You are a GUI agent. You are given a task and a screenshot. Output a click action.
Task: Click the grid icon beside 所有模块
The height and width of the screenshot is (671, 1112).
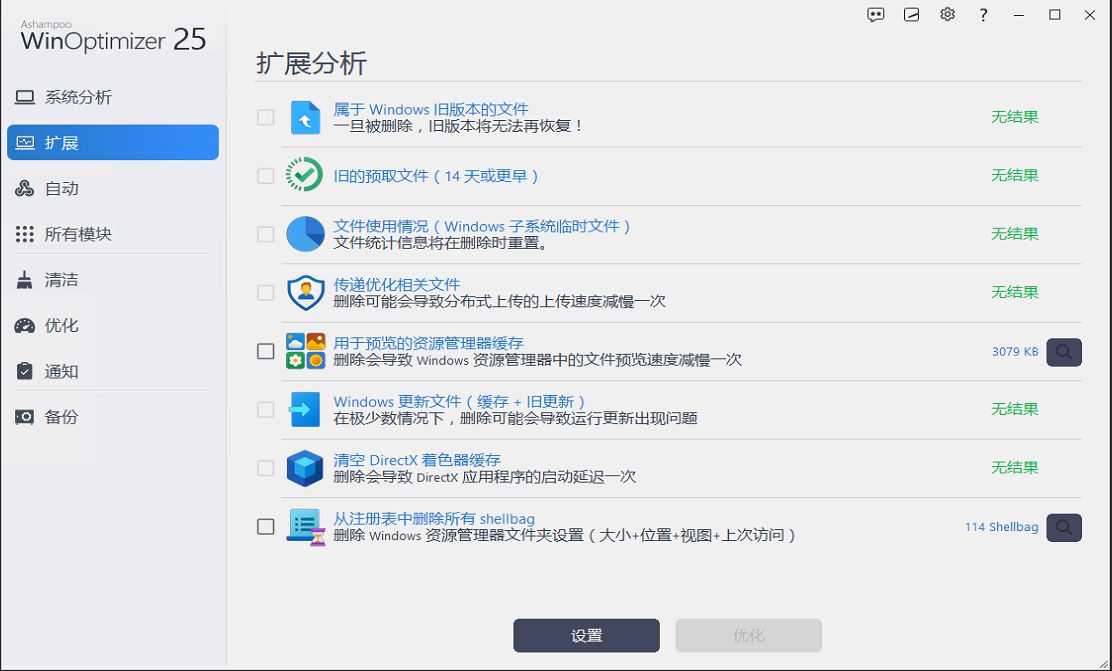(25, 234)
